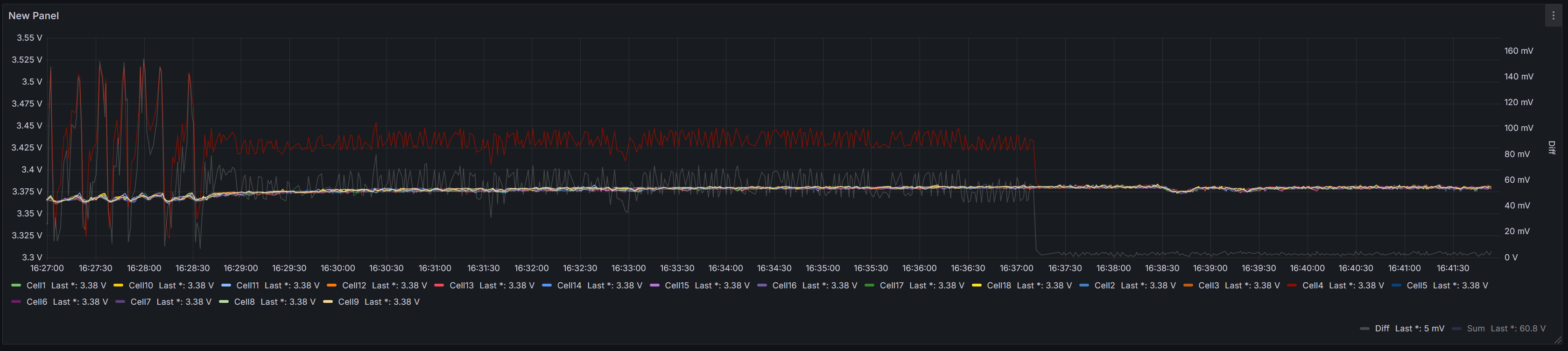Select the Cell9 legend entry

tap(348, 301)
